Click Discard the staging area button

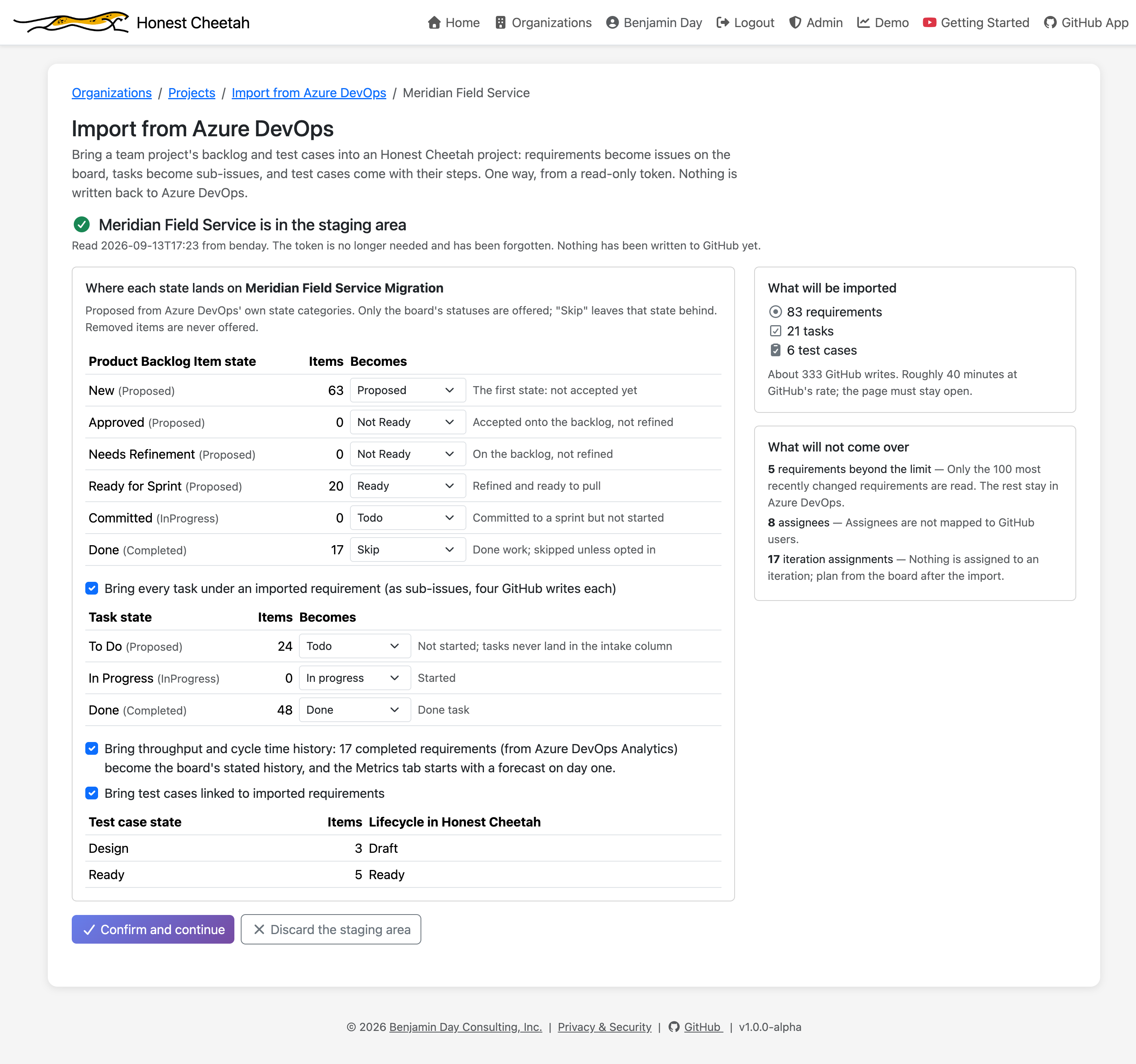(331, 930)
